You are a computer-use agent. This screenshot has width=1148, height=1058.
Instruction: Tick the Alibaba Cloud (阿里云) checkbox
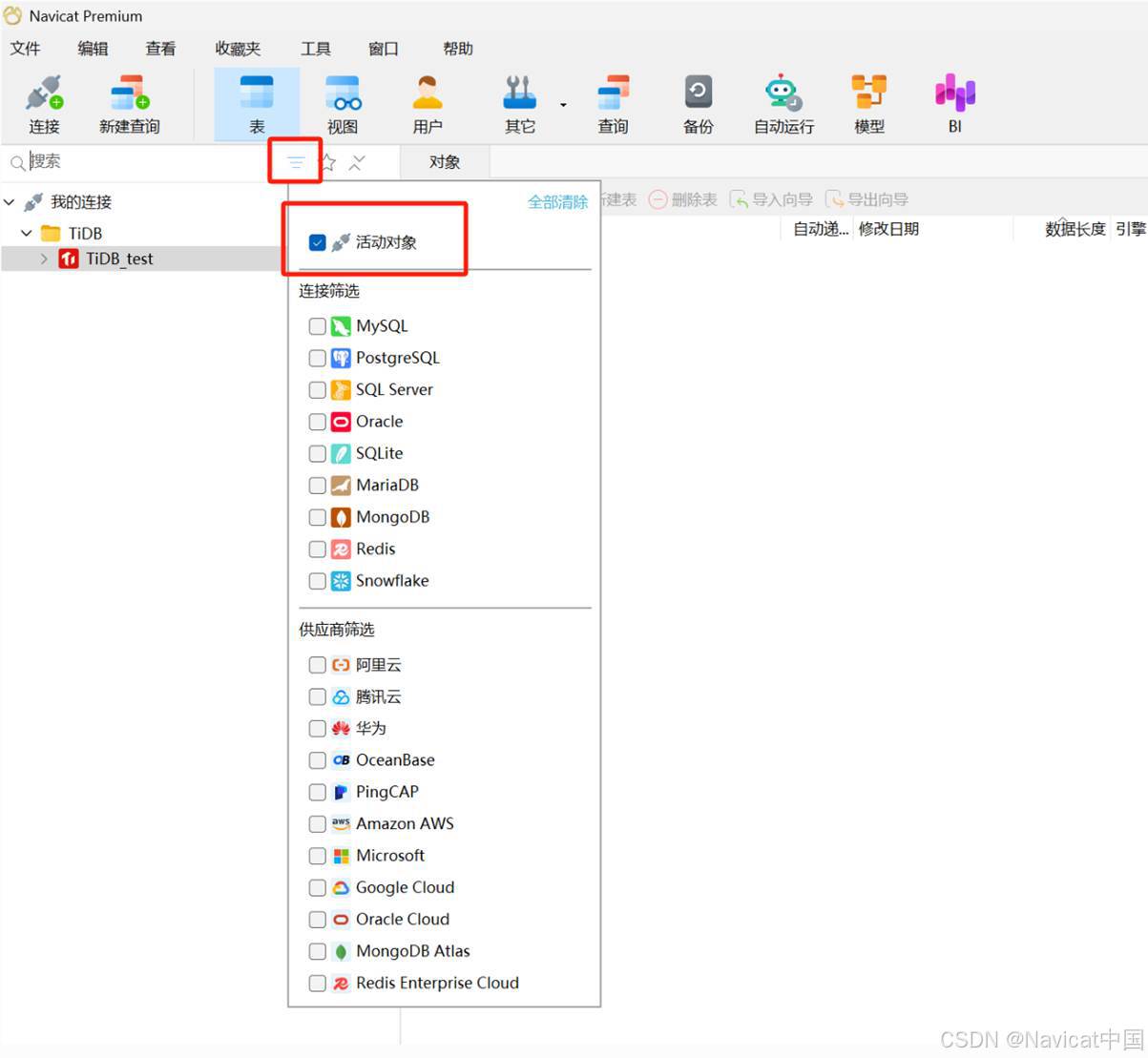coord(318,665)
